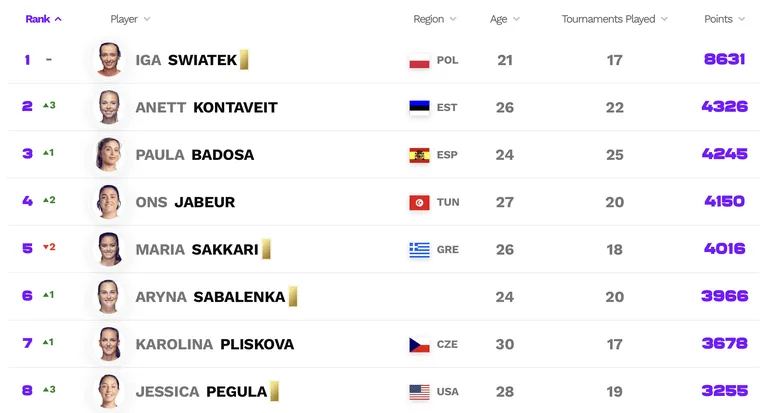Open Ons Jabeur's player page
This screenshot has width=768, height=413.
click(x=185, y=202)
